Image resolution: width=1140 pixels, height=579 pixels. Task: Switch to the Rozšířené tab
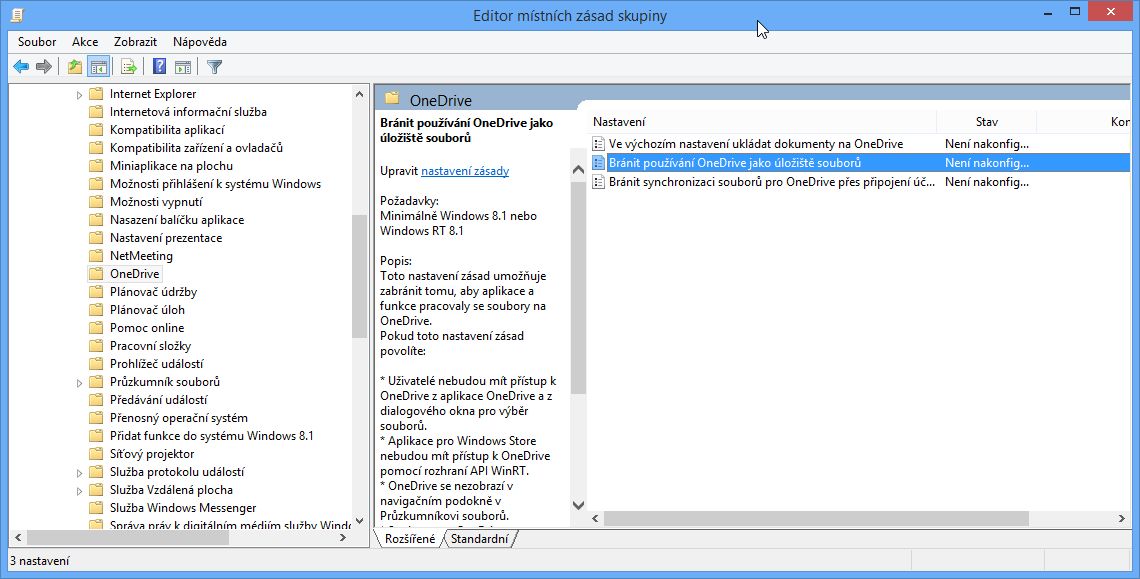pyautogui.click(x=409, y=539)
